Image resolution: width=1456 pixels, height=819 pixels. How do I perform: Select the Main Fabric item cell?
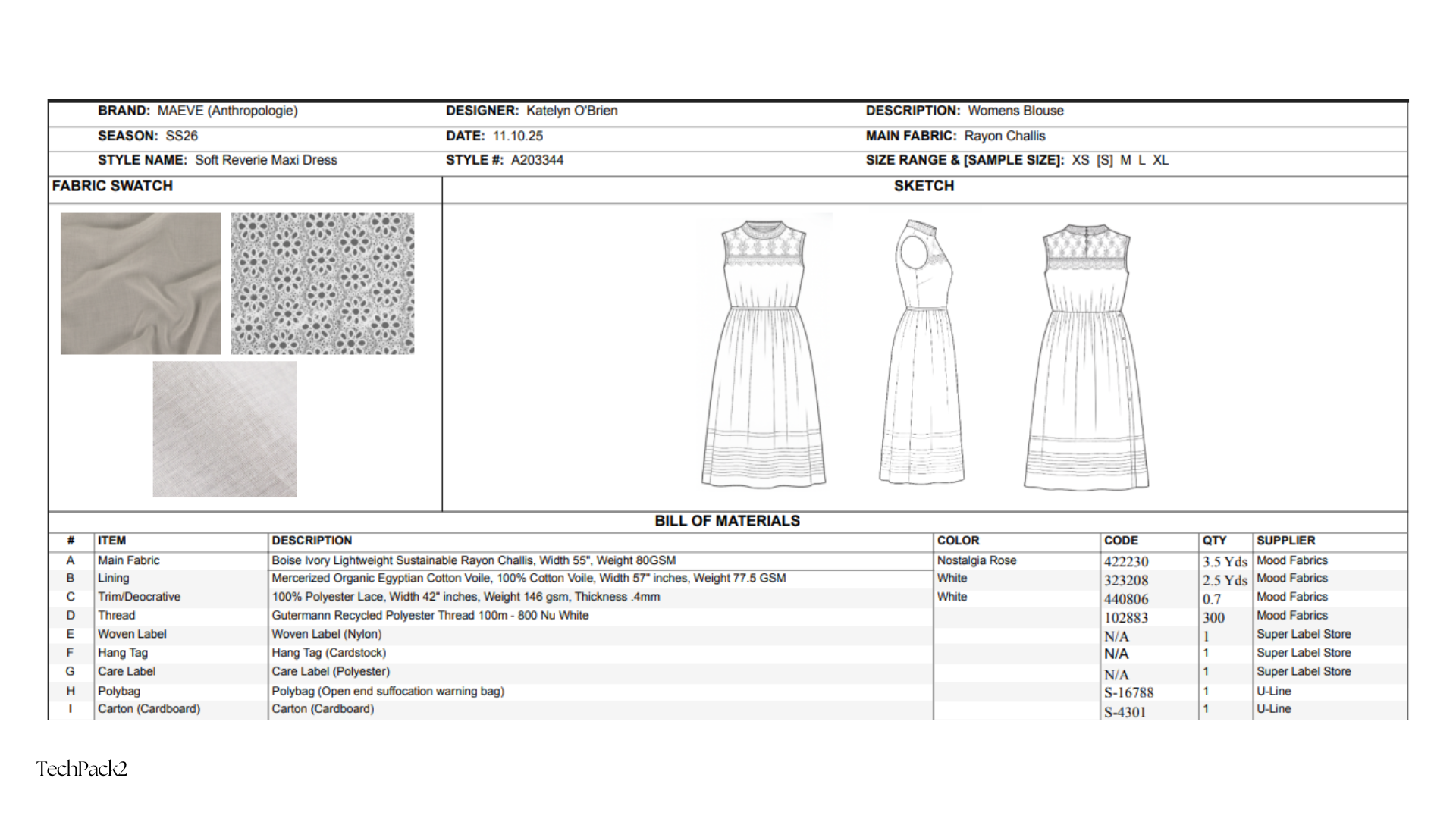pos(129,560)
